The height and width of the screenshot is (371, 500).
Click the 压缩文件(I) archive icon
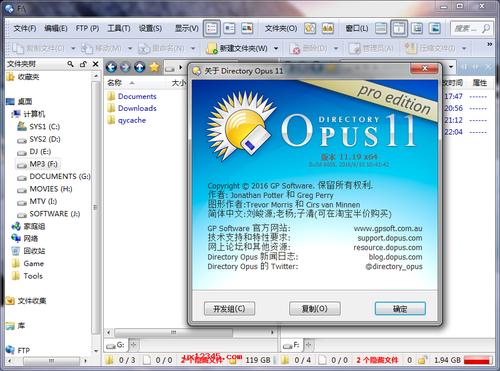[410, 49]
